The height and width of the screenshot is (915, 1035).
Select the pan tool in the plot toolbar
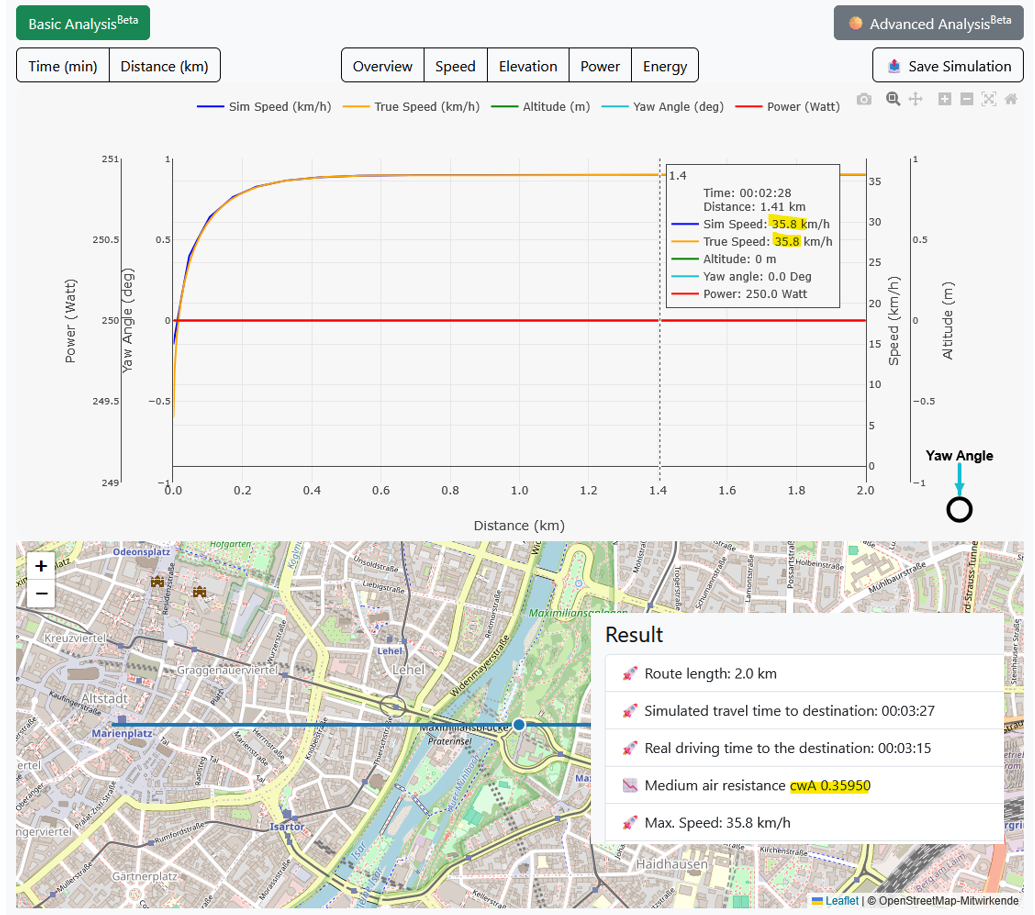(916, 99)
